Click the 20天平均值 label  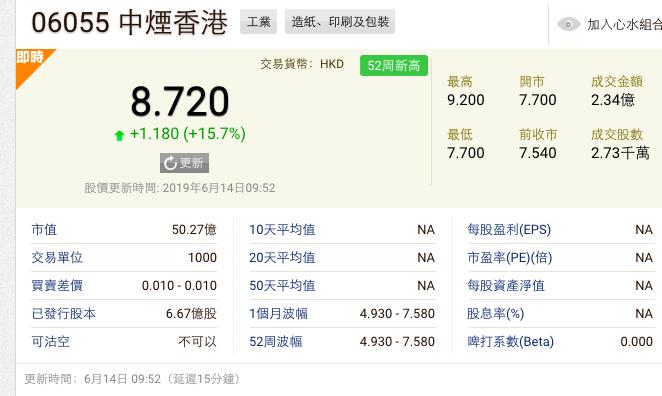point(282,258)
